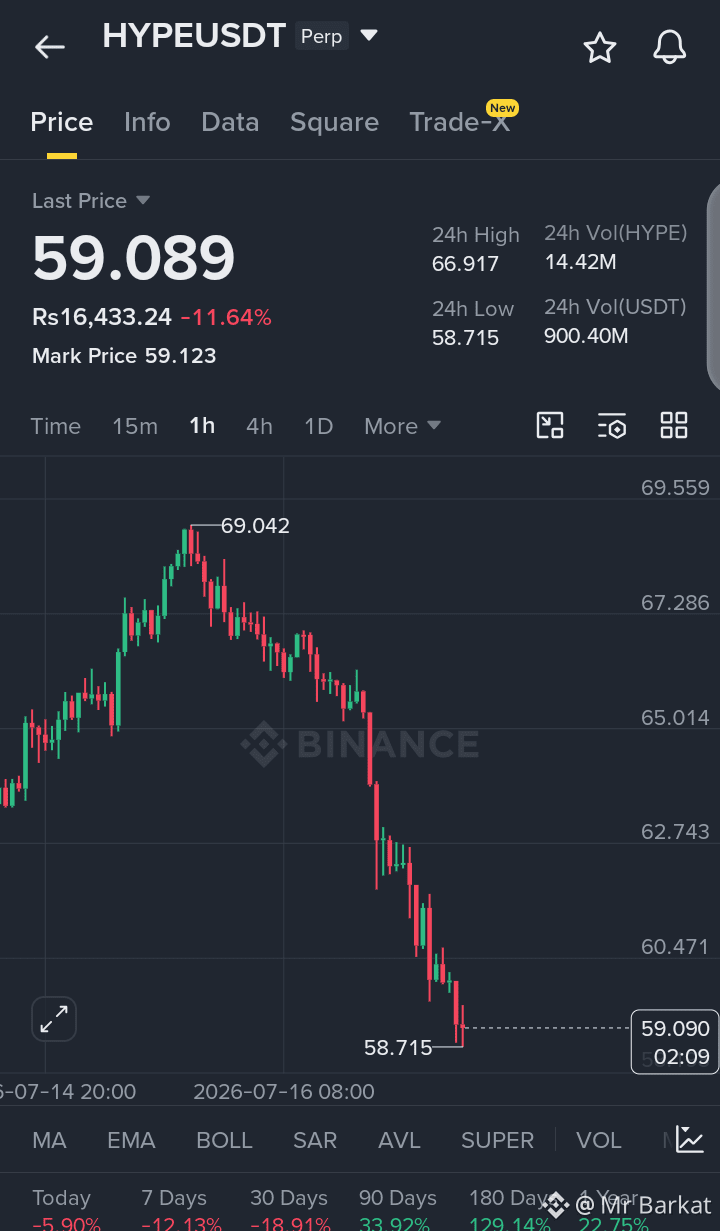Select the 15m timeframe
The image size is (720, 1231).
click(x=135, y=426)
